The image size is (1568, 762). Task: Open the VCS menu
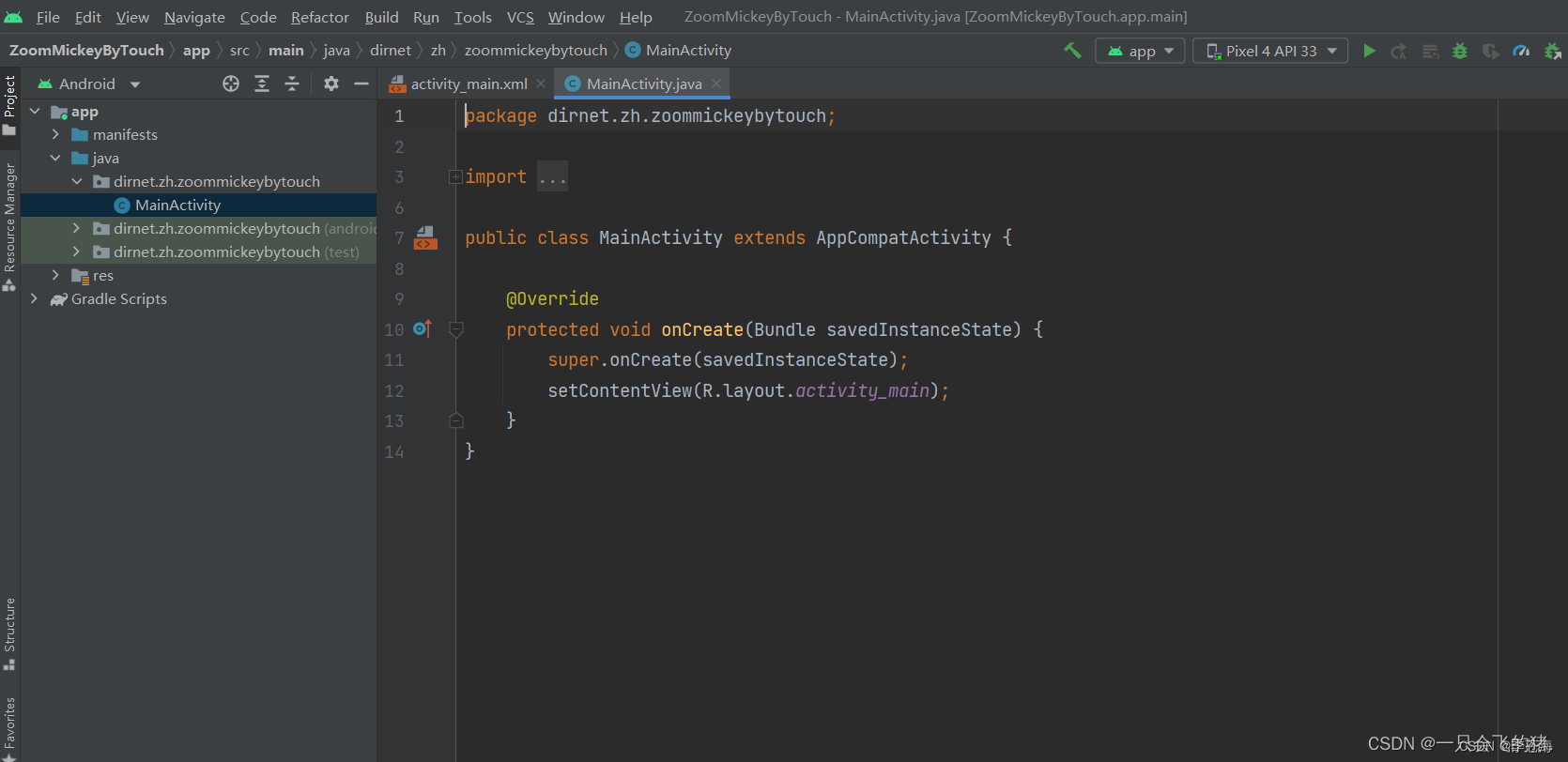click(520, 17)
